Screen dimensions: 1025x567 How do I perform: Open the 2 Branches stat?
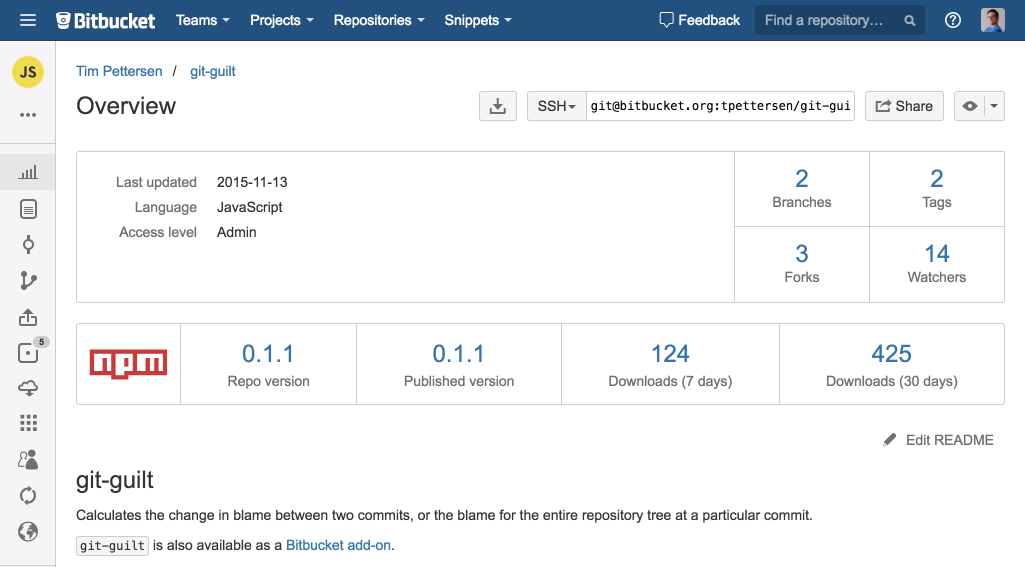801,189
